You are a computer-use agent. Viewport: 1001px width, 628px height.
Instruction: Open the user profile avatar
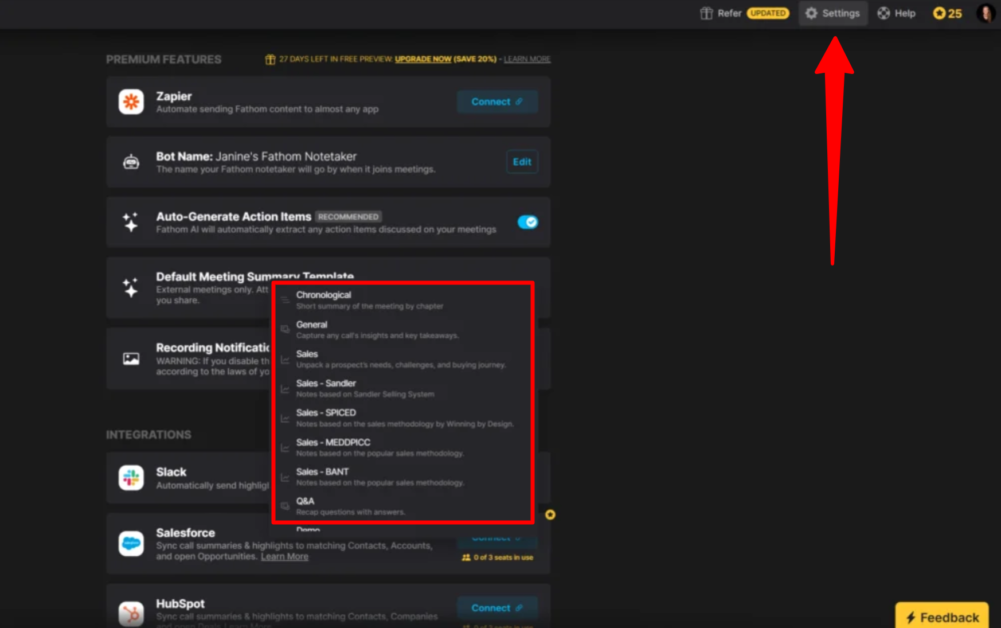pos(985,13)
